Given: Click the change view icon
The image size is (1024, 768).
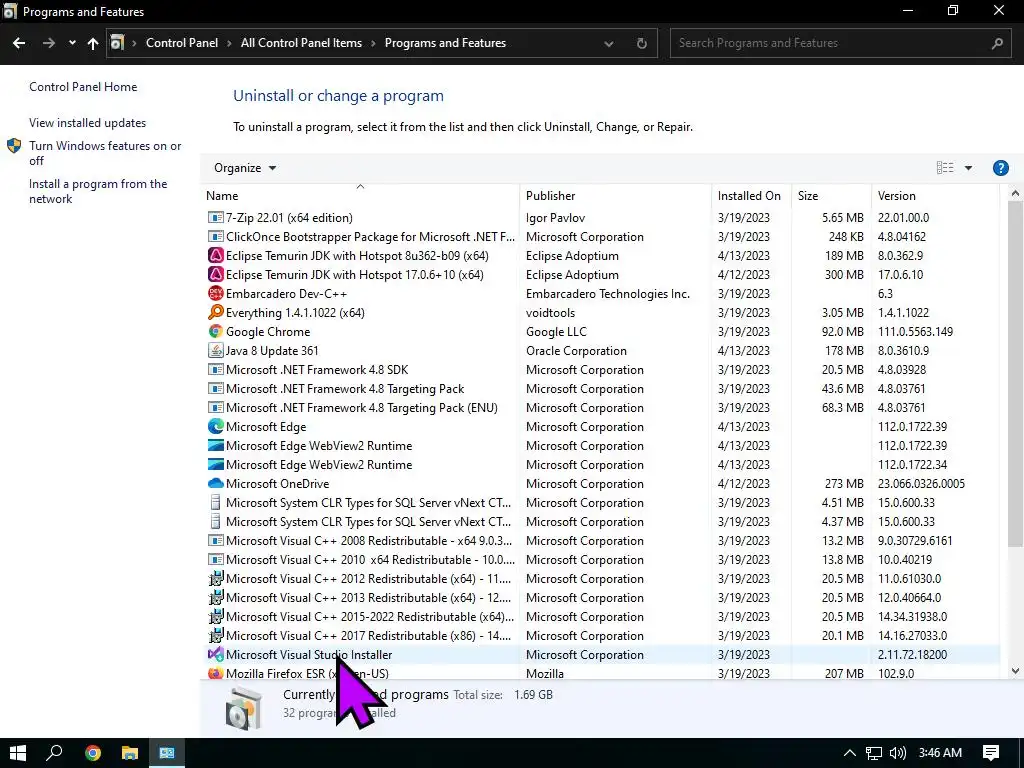Looking at the screenshot, I should pyautogui.click(x=945, y=168).
